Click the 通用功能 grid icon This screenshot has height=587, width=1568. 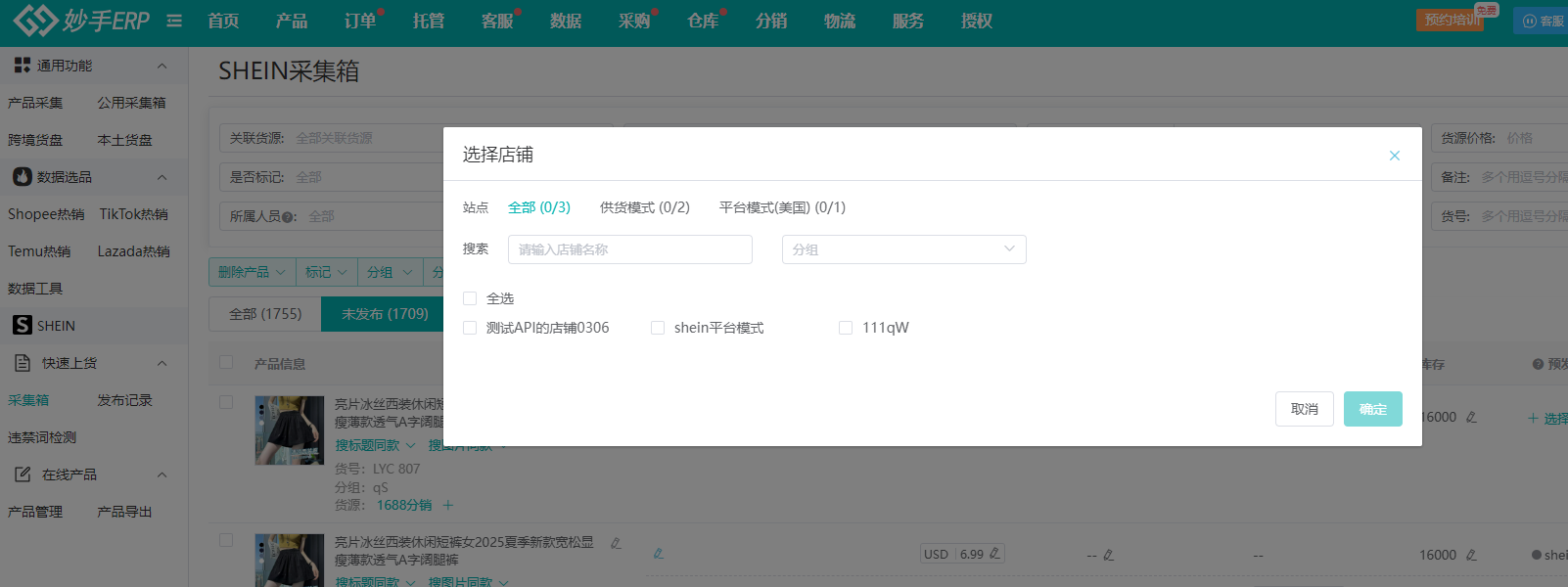click(22, 66)
